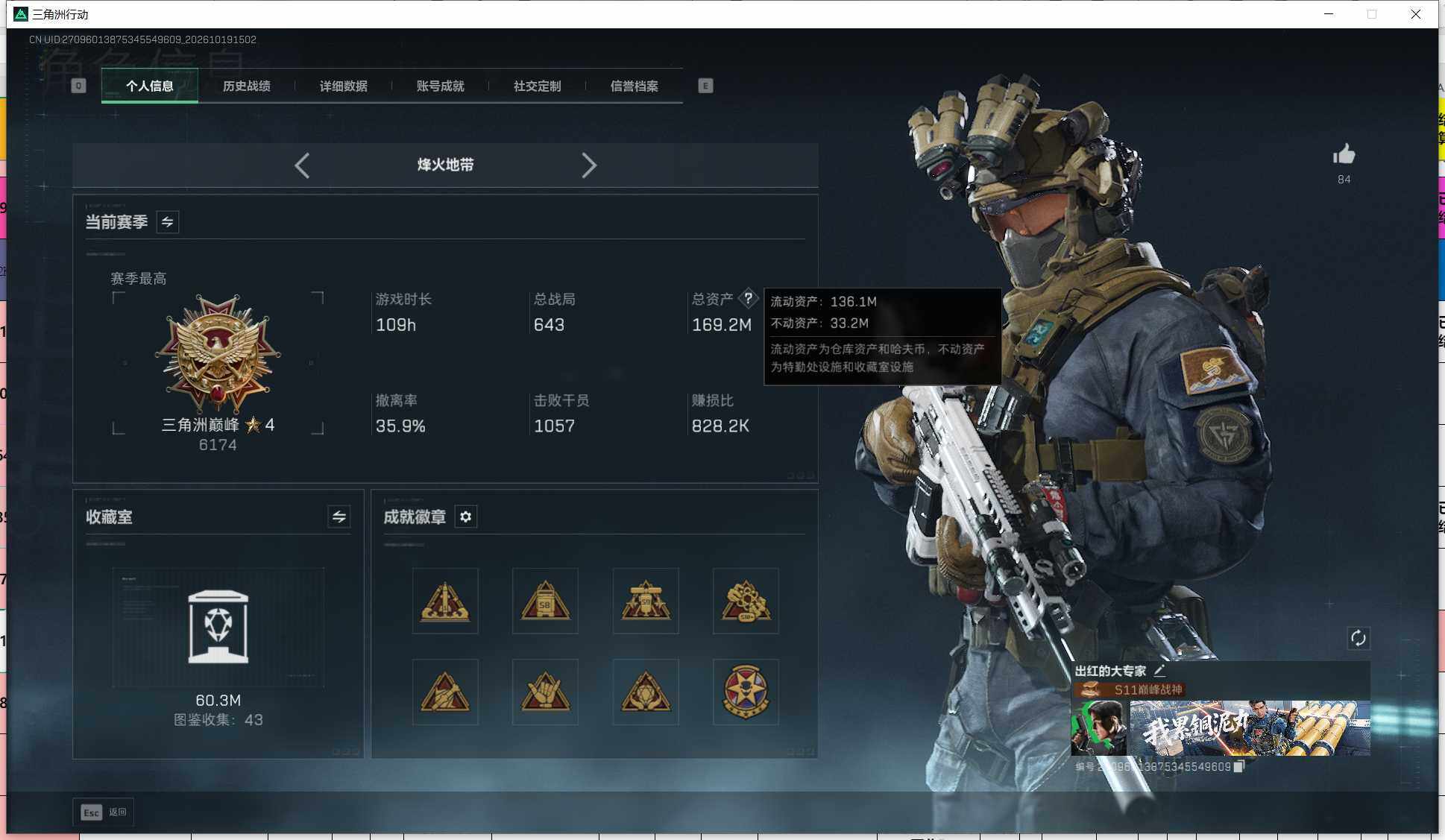Switch to previous game mode arrow
The height and width of the screenshot is (840, 1445).
(302, 165)
